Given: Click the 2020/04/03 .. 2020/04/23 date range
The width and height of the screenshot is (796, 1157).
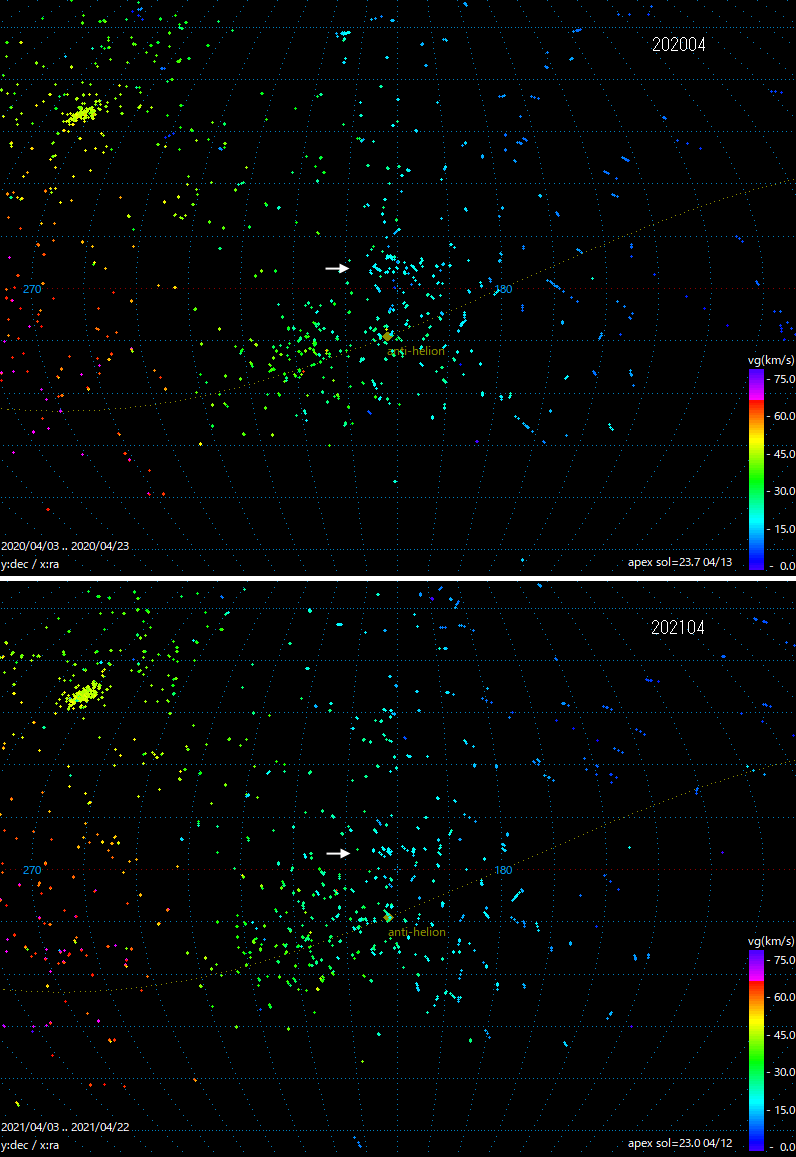Looking at the screenshot, I should click(x=65, y=547).
